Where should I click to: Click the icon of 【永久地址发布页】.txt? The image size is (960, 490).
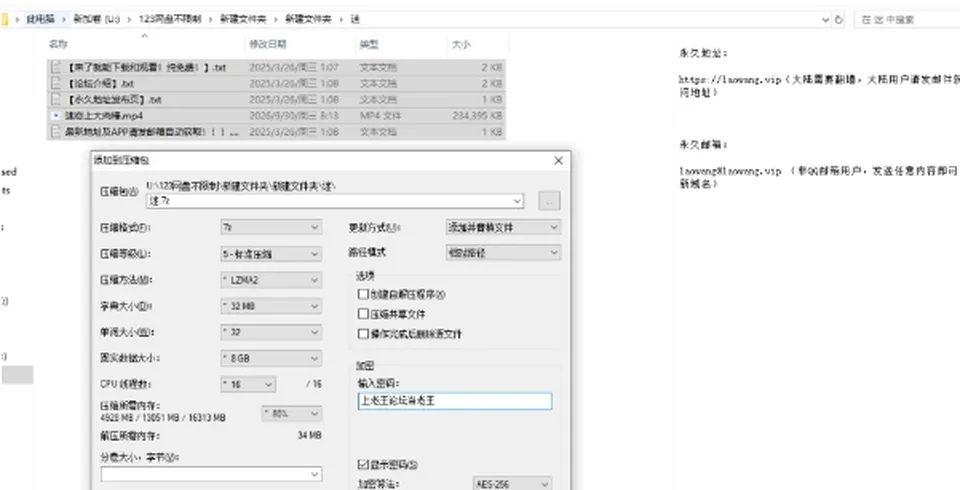(56, 99)
